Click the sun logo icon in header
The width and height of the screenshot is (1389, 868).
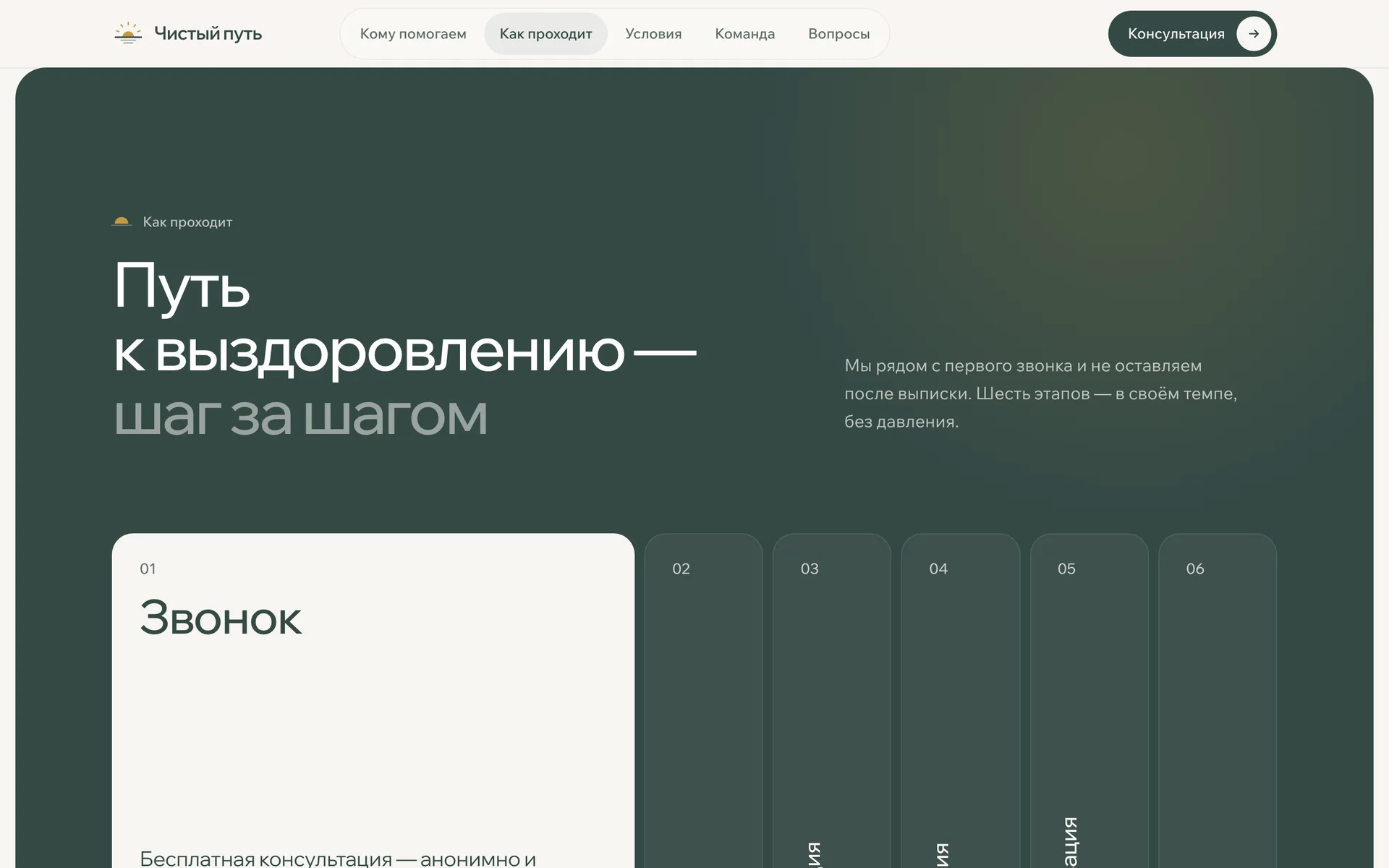(128, 33)
